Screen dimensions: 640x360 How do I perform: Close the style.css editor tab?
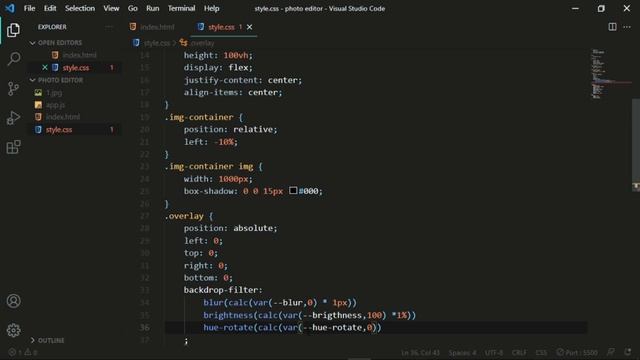(249, 27)
